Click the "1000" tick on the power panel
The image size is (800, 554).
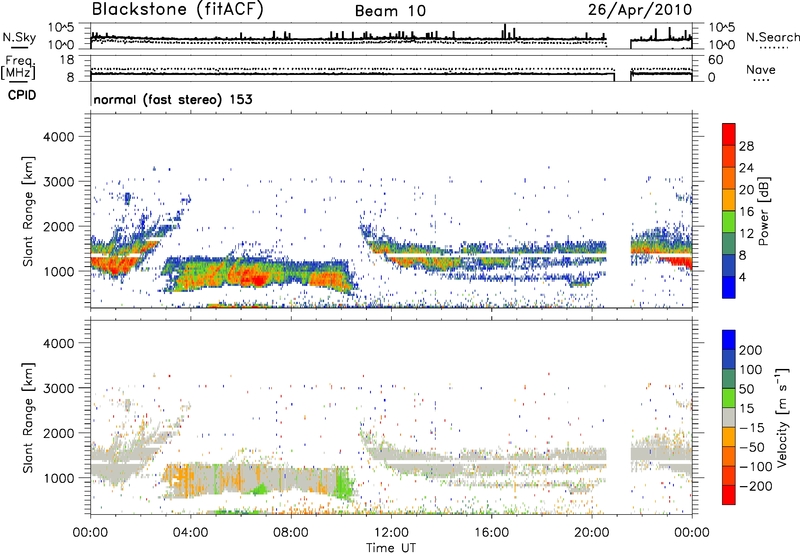(x=58, y=271)
